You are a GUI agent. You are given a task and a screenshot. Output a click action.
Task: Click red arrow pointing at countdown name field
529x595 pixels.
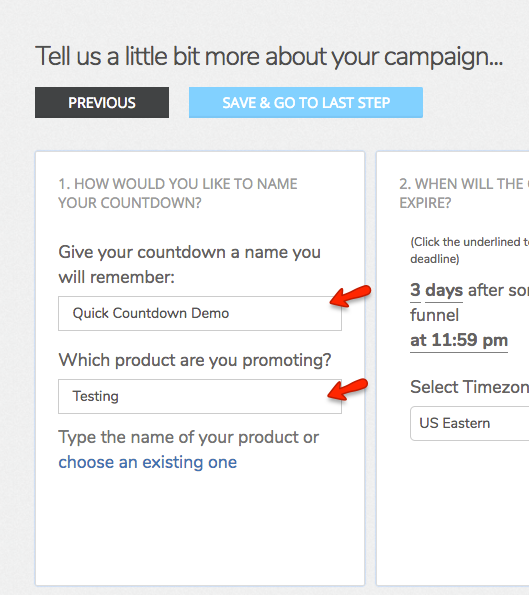coord(350,296)
